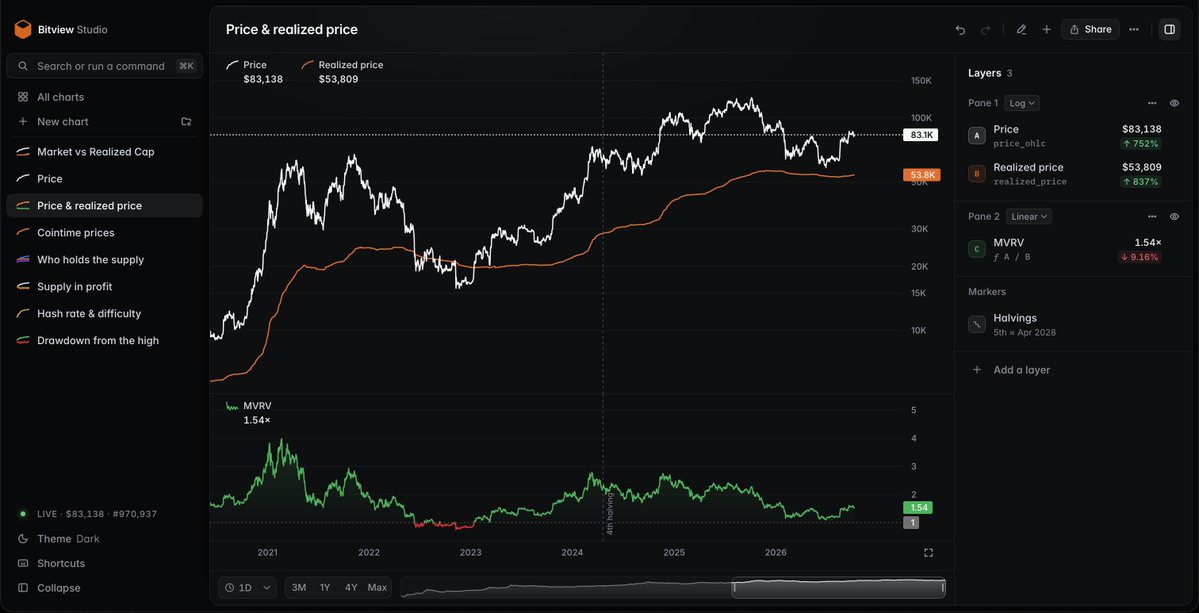The image size is (1199, 613).
Task: Click the A badge of Price layer
Action: click(x=976, y=136)
